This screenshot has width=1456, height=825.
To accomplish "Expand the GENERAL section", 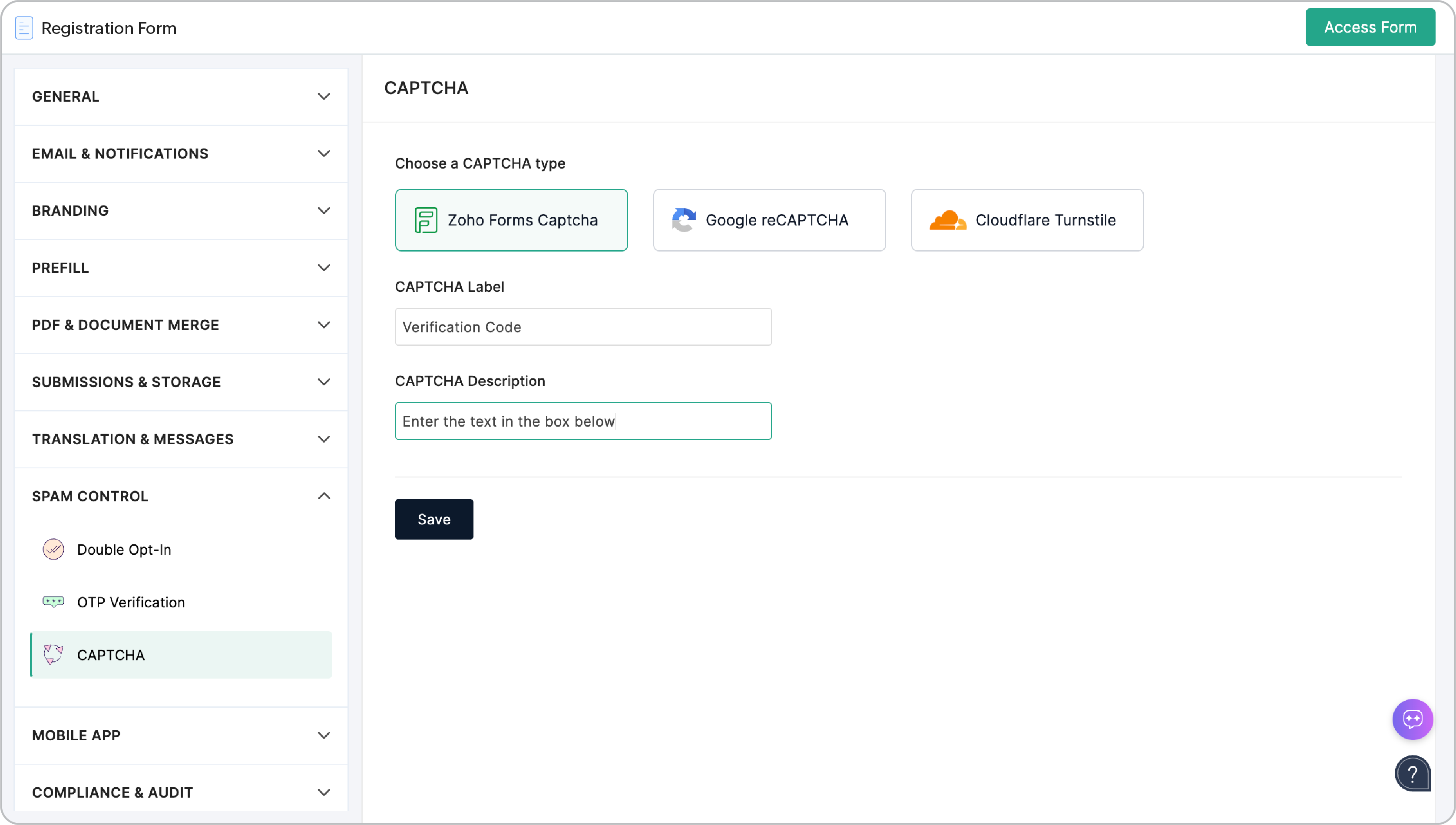I will pos(180,96).
